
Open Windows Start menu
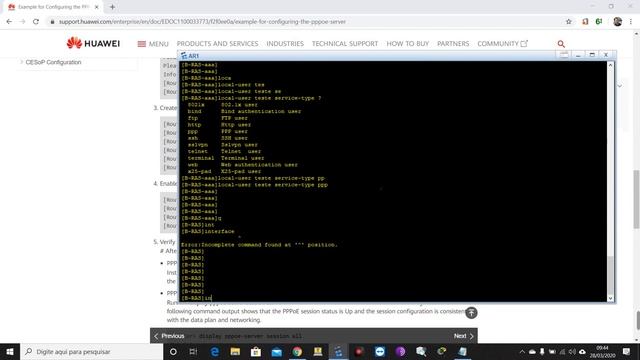click(10, 351)
